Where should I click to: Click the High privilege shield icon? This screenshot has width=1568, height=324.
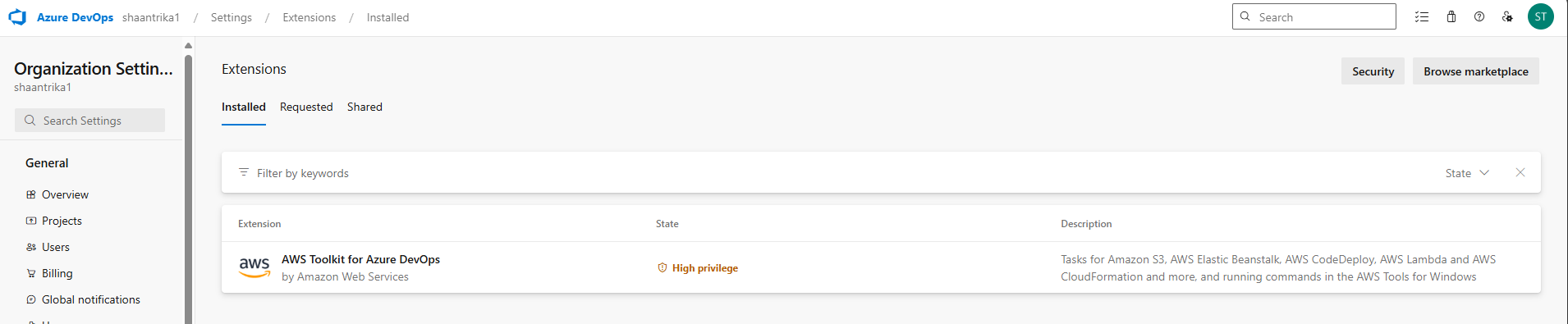pyautogui.click(x=663, y=267)
